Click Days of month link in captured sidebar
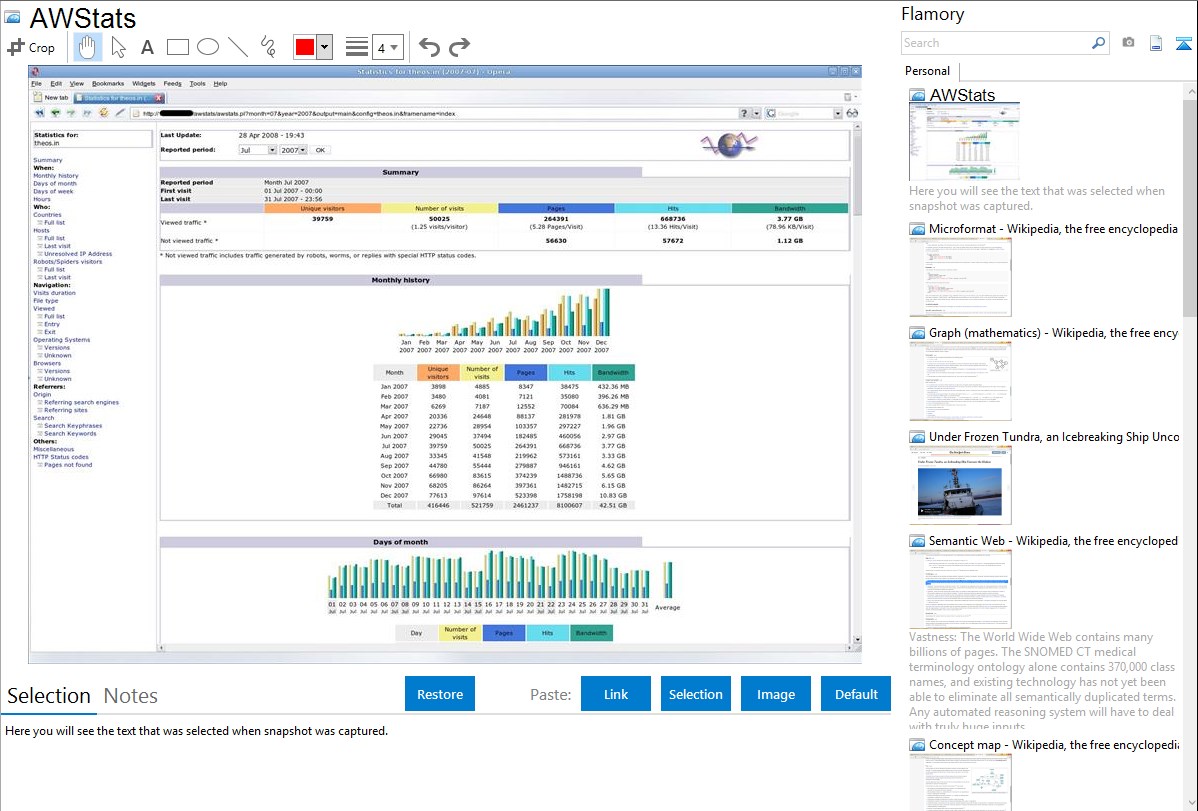 click(x=55, y=183)
